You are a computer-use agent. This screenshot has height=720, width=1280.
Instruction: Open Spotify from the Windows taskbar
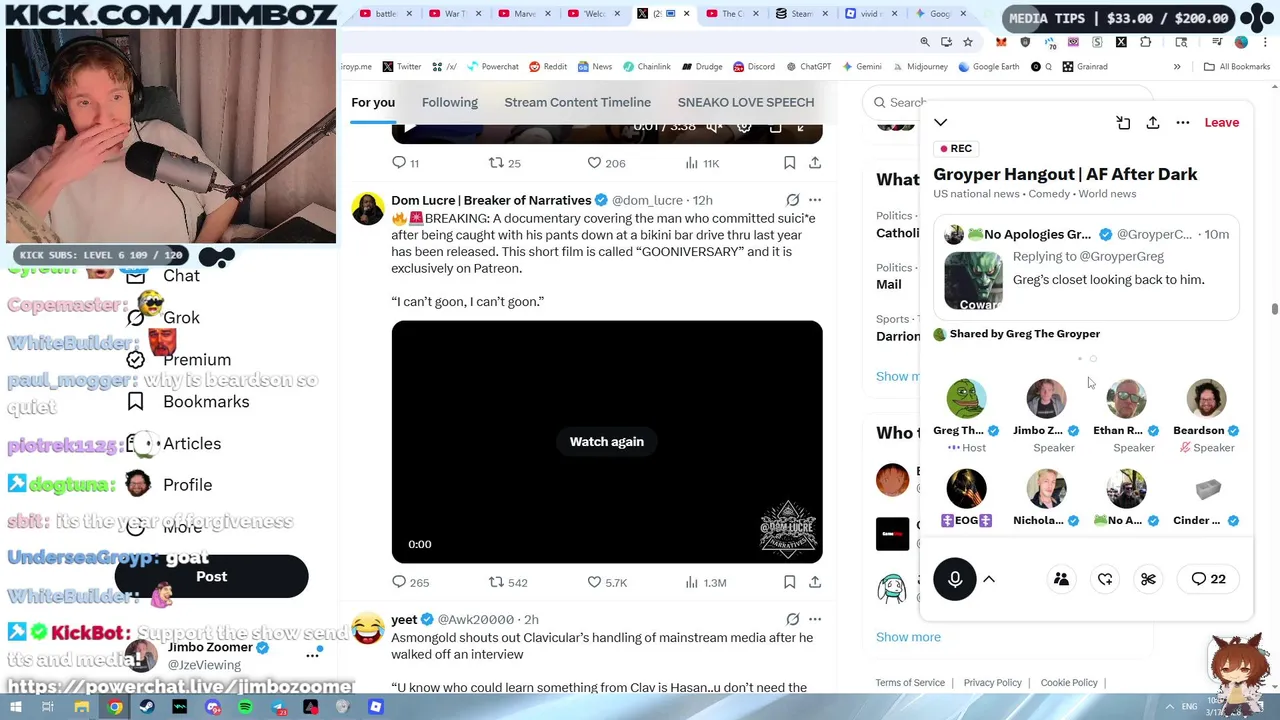pos(245,707)
